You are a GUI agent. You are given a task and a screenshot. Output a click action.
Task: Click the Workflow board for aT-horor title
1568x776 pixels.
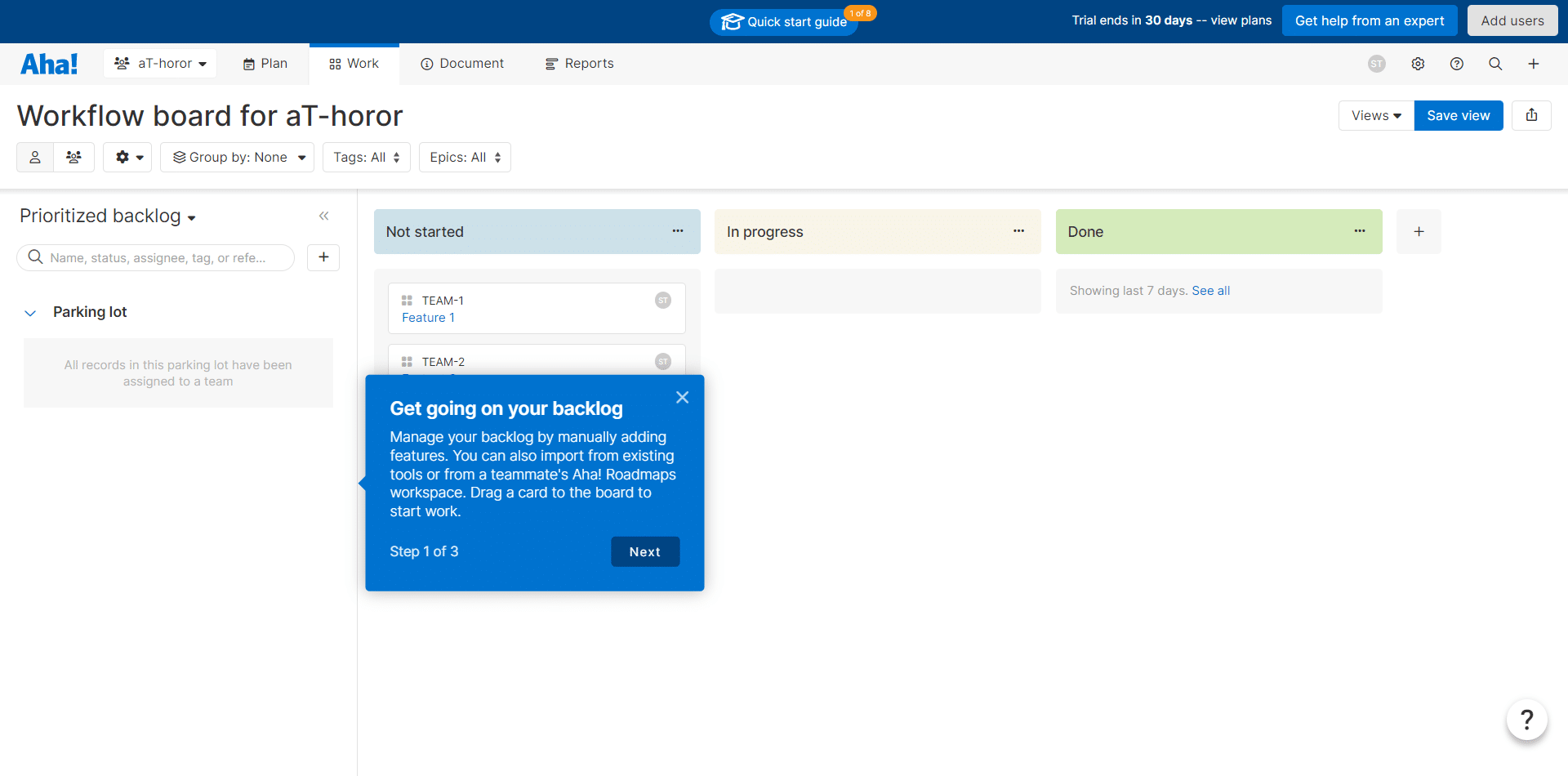click(x=210, y=116)
